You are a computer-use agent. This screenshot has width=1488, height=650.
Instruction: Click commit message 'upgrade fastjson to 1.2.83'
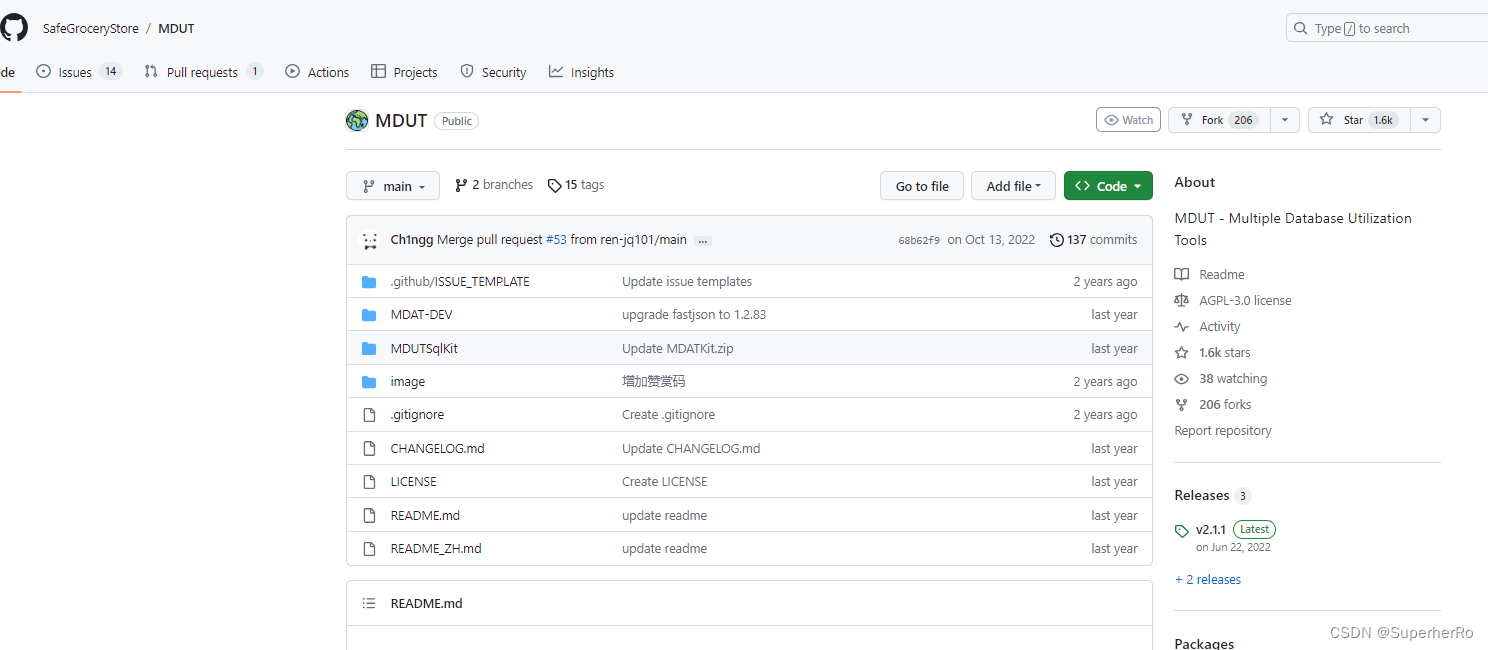coord(694,315)
